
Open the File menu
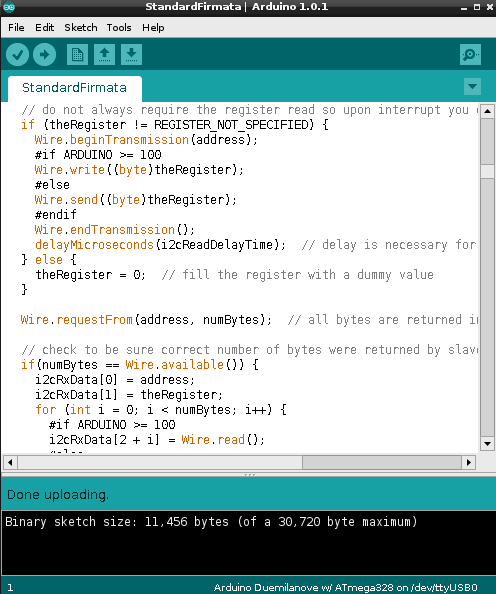(16, 28)
